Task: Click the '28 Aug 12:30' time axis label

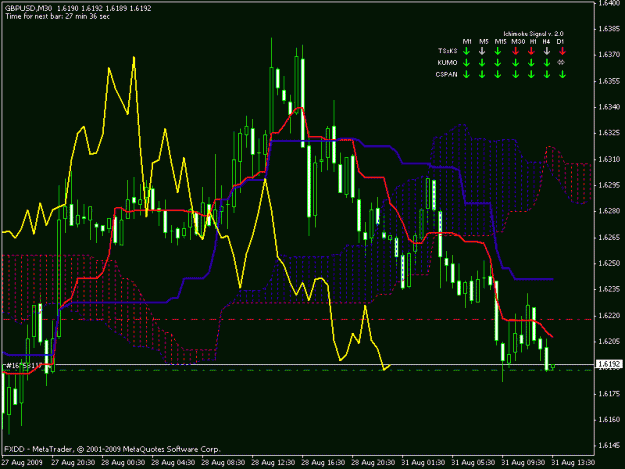Action: click(x=273, y=463)
